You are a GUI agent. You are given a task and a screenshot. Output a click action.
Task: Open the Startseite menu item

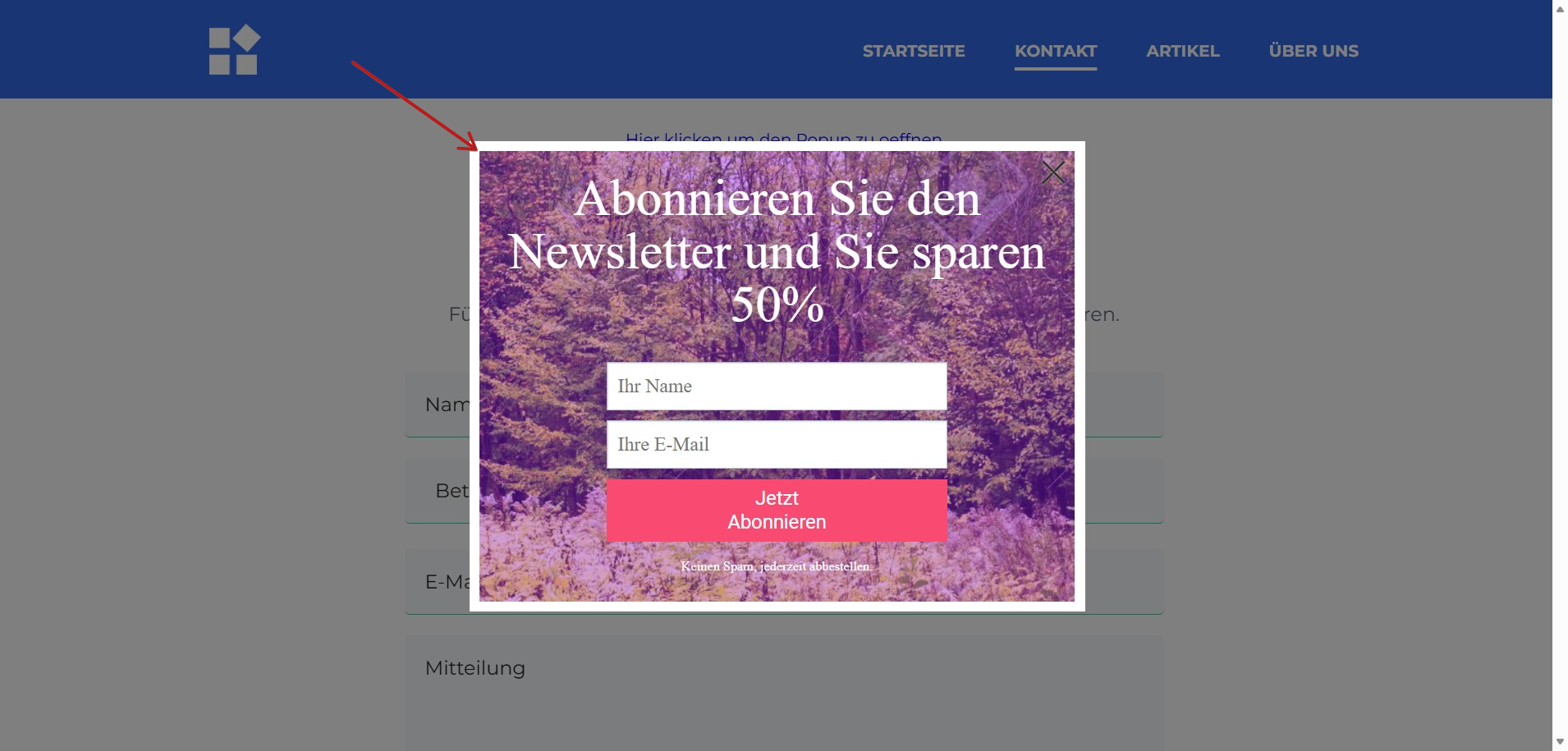[x=914, y=51]
